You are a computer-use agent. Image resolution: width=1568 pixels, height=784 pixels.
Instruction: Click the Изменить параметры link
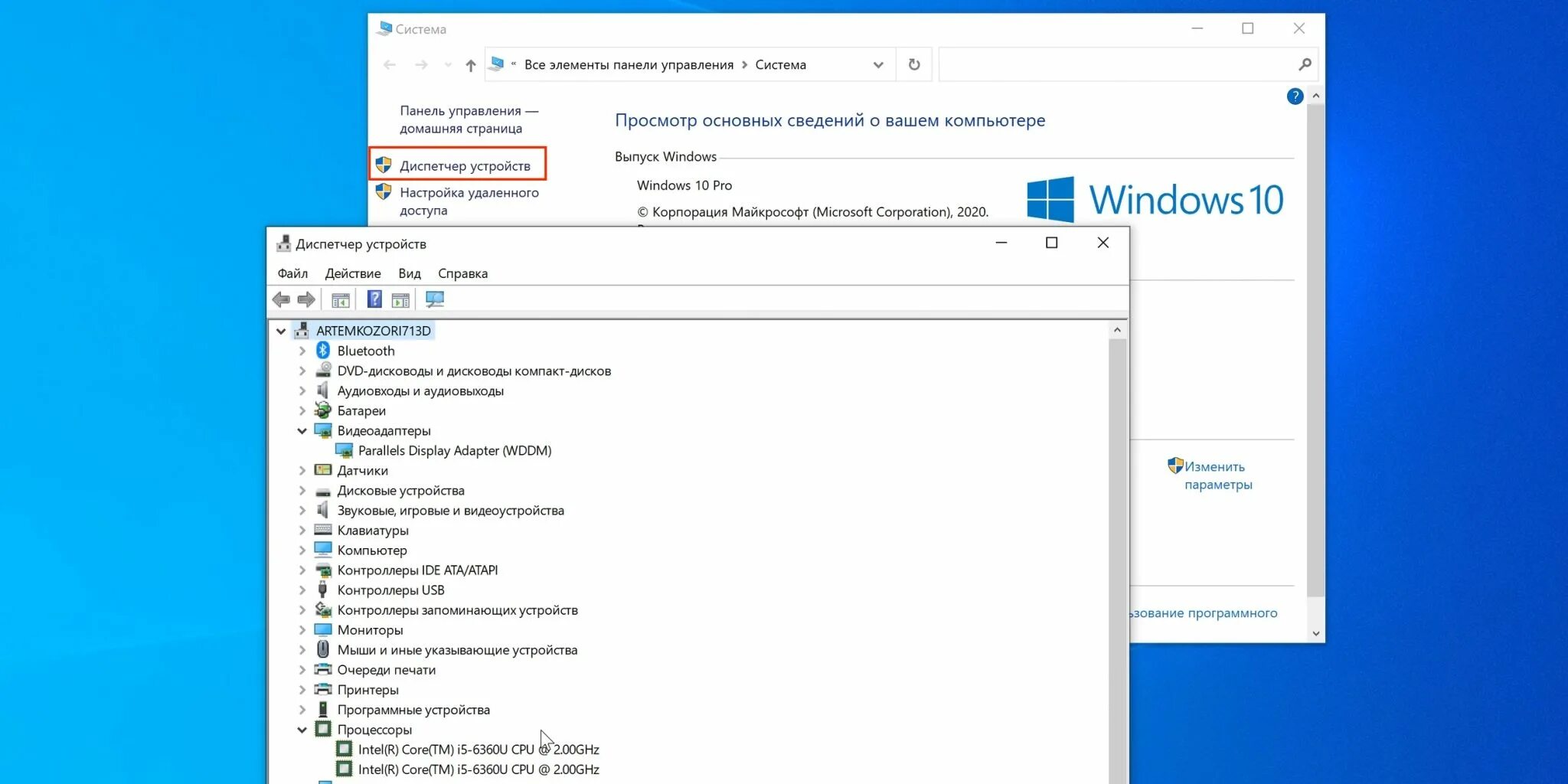coord(1218,475)
